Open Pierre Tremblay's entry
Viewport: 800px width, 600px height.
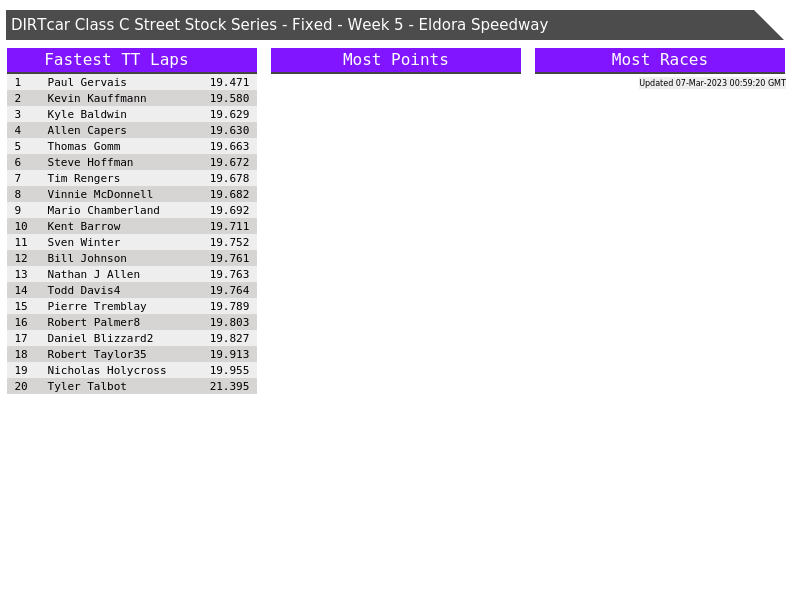(x=97, y=306)
